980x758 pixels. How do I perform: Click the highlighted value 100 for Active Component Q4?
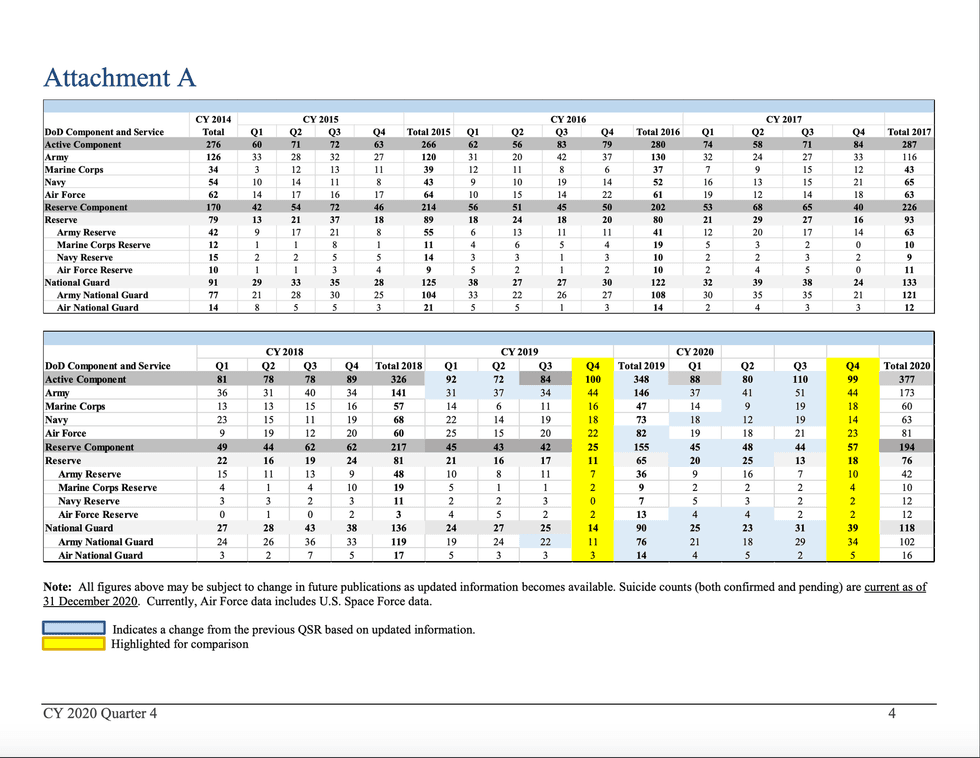tap(592, 379)
